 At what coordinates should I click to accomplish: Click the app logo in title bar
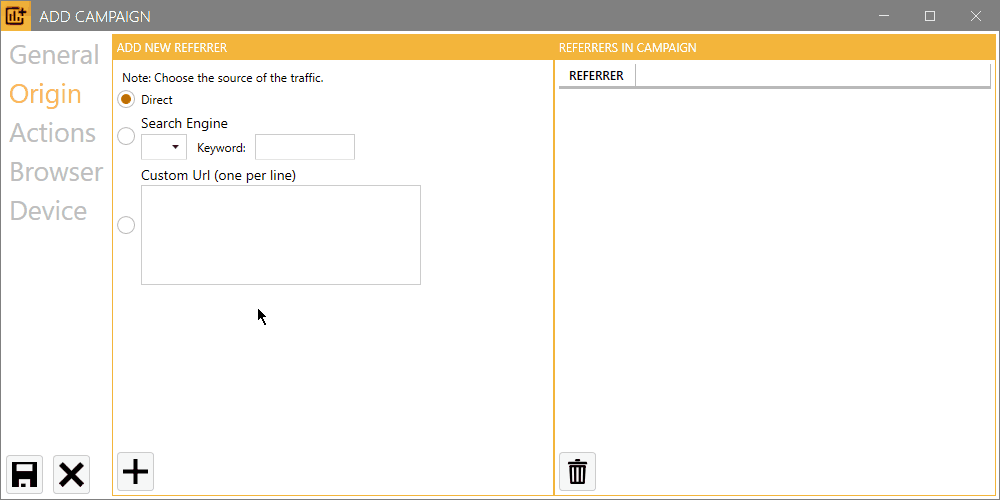tap(18, 16)
